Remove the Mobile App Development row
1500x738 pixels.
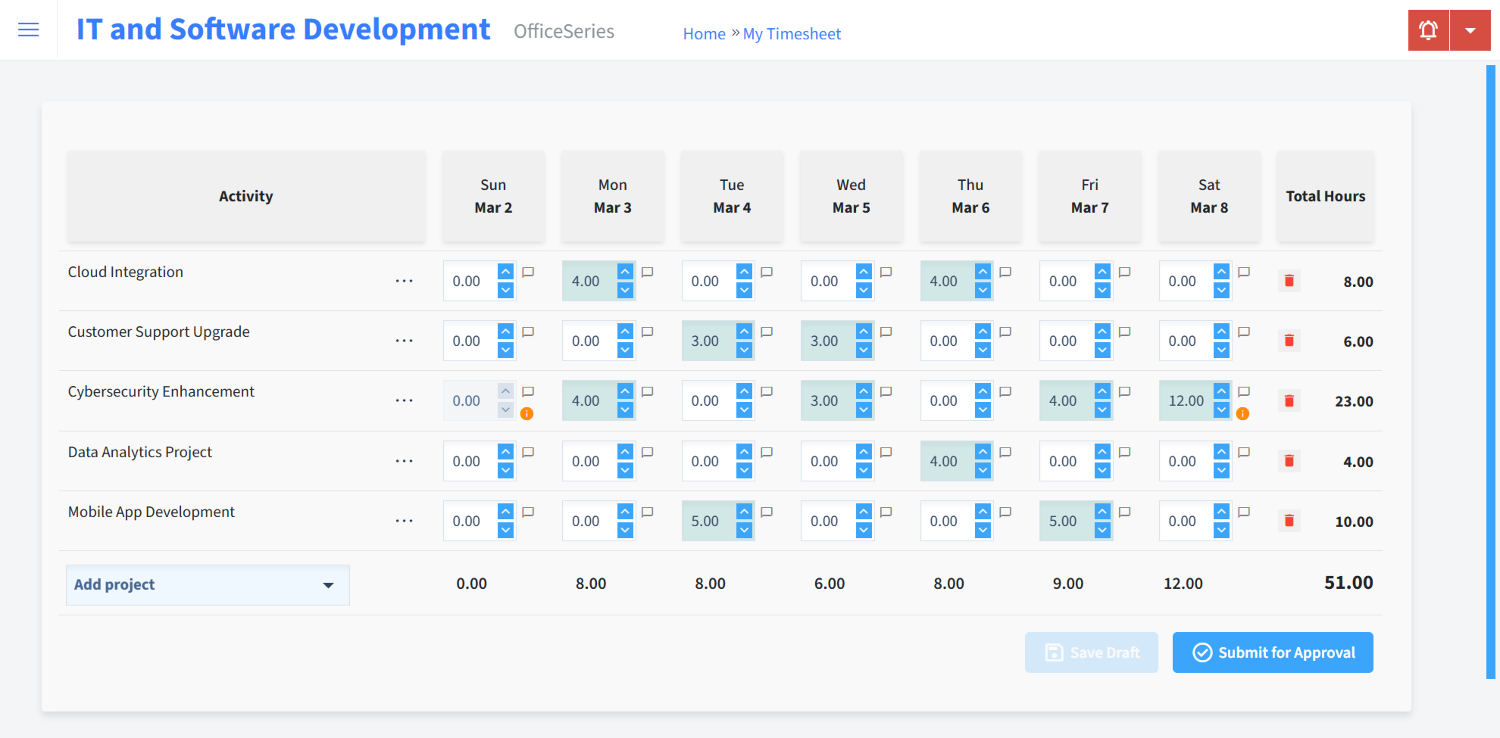click(x=1288, y=520)
